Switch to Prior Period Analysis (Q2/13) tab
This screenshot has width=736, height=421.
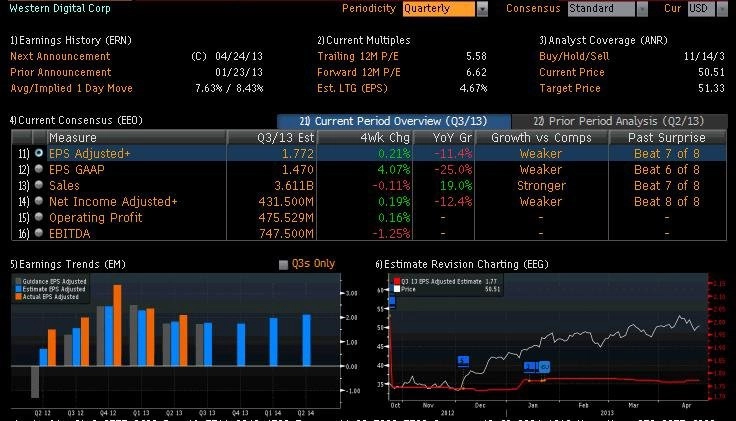click(619, 121)
